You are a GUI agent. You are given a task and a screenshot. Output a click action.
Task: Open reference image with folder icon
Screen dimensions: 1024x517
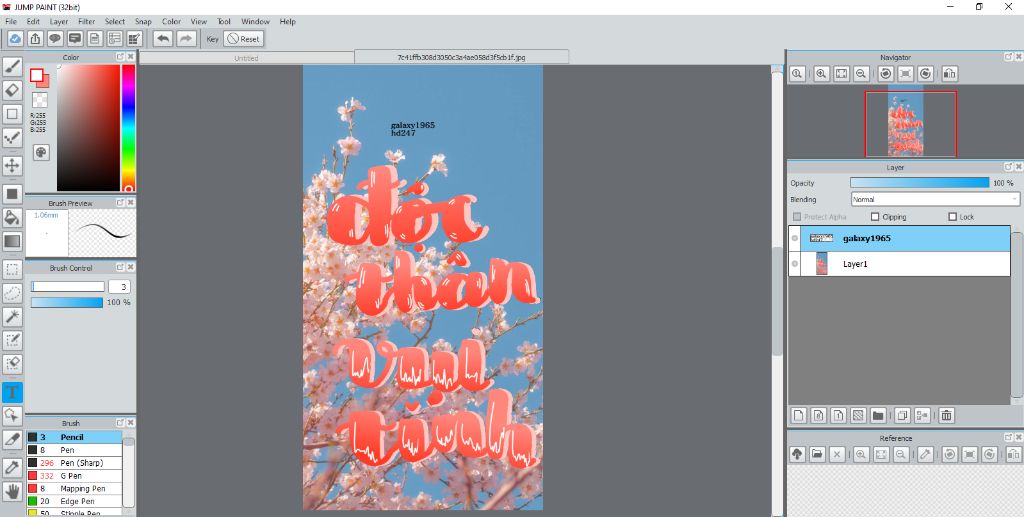(817, 454)
